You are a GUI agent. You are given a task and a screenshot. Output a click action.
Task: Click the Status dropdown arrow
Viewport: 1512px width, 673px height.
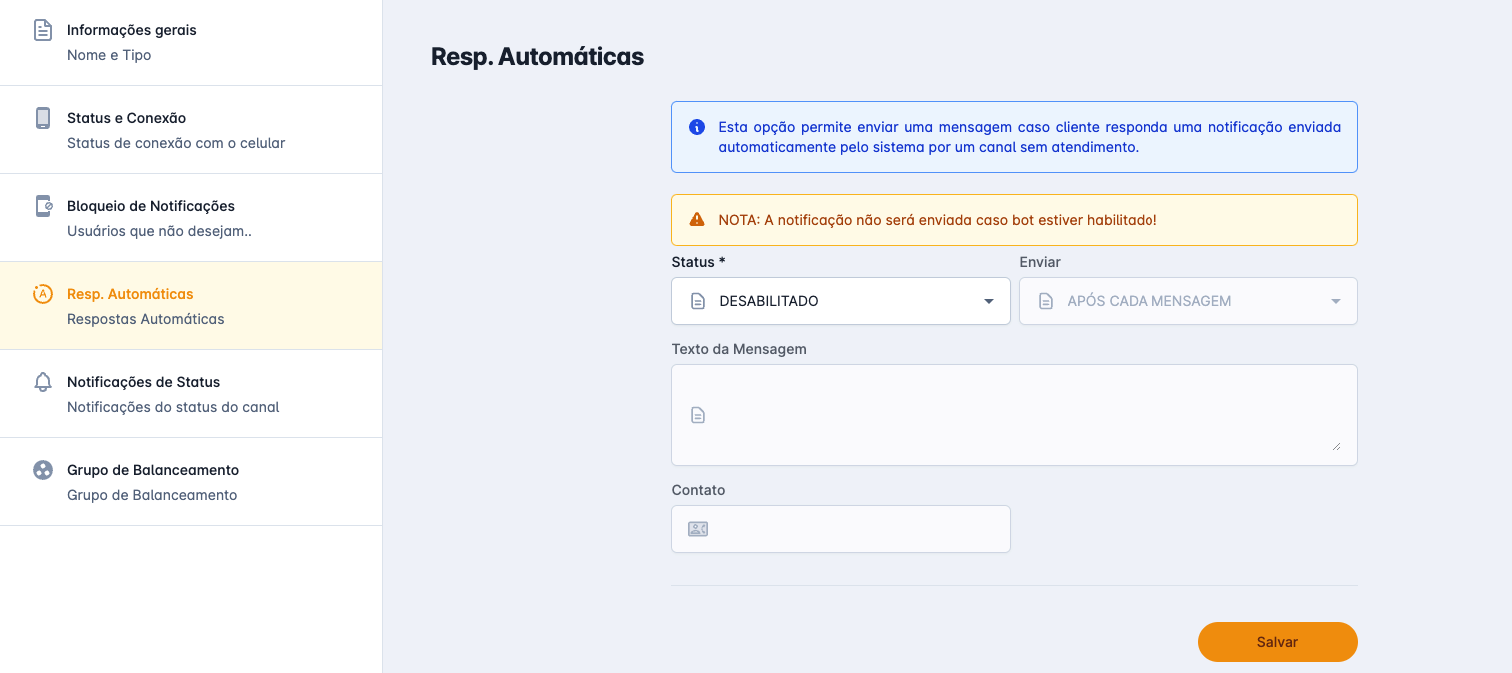[x=988, y=300]
